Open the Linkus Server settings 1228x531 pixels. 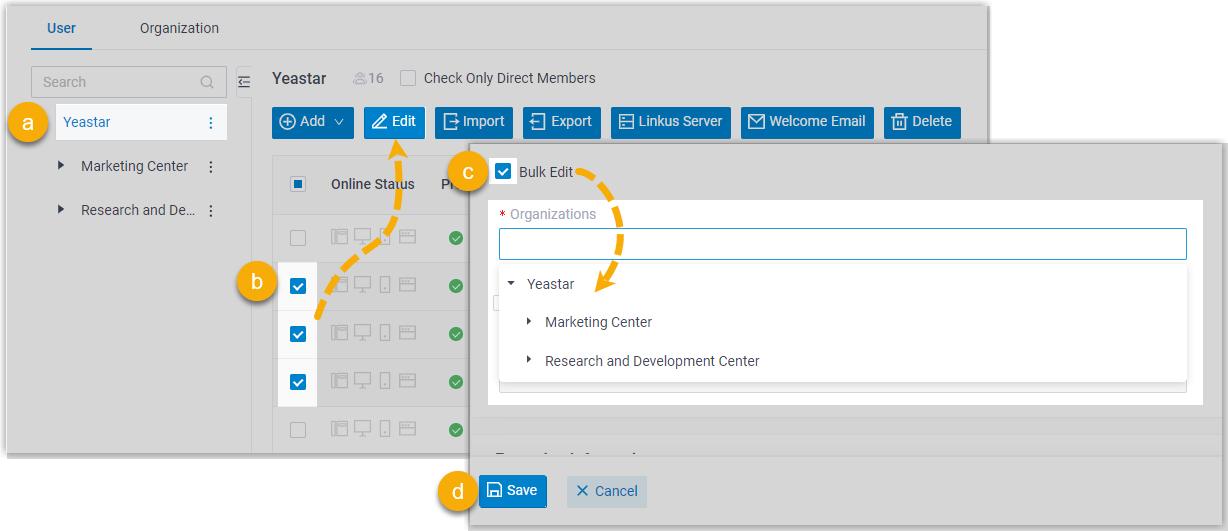click(671, 122)
